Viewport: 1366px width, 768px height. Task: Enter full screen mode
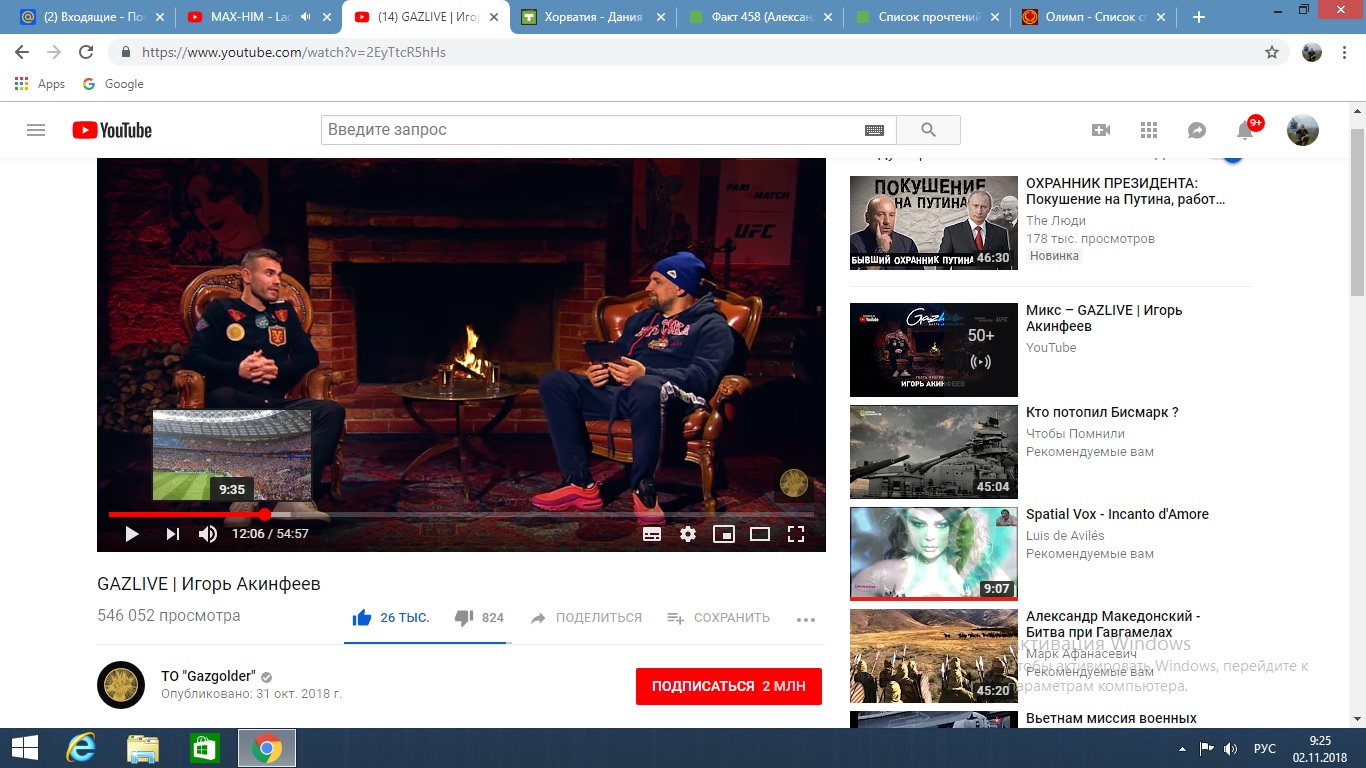[x=796, y=534]
